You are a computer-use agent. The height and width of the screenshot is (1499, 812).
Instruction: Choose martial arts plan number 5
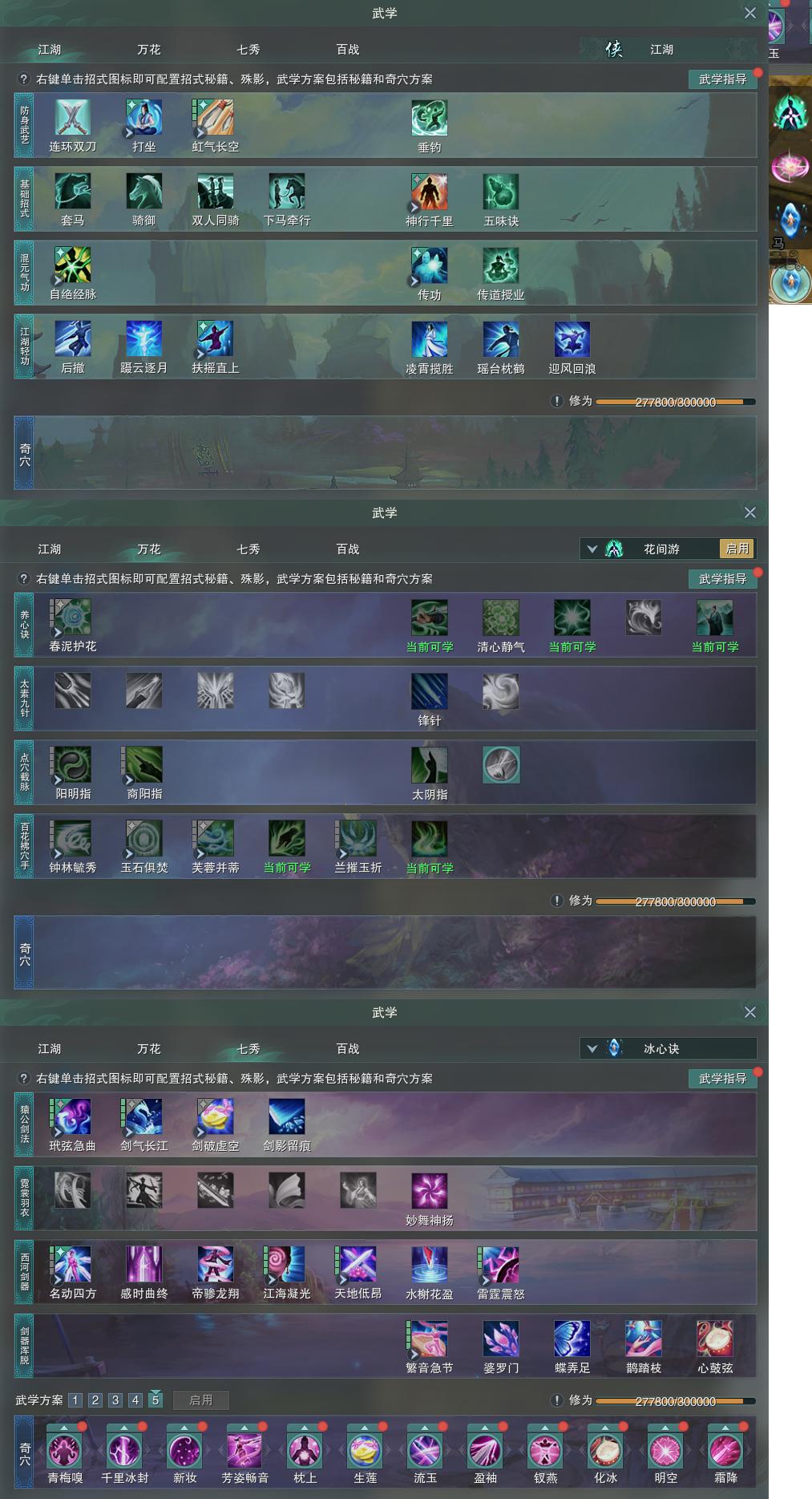pos(156,1400)
